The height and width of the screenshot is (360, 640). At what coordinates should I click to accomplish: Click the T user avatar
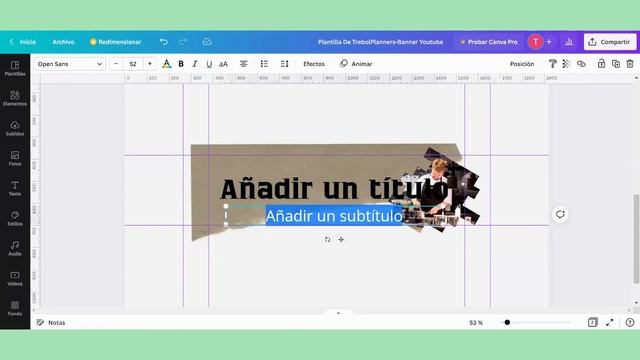click(535, 42)
